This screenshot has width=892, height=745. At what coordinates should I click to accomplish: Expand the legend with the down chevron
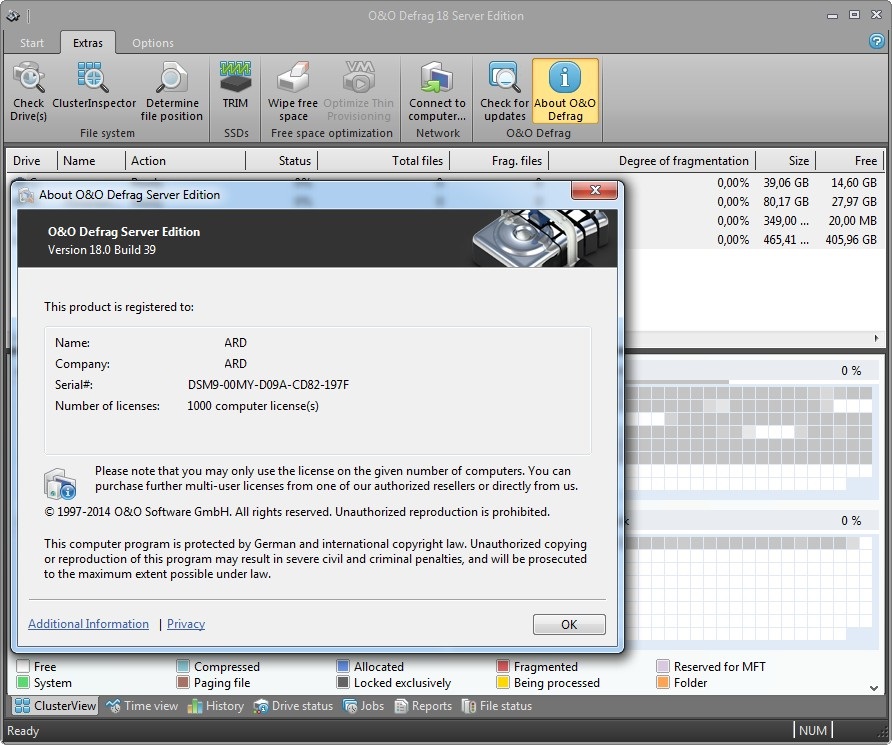[874, 688]
